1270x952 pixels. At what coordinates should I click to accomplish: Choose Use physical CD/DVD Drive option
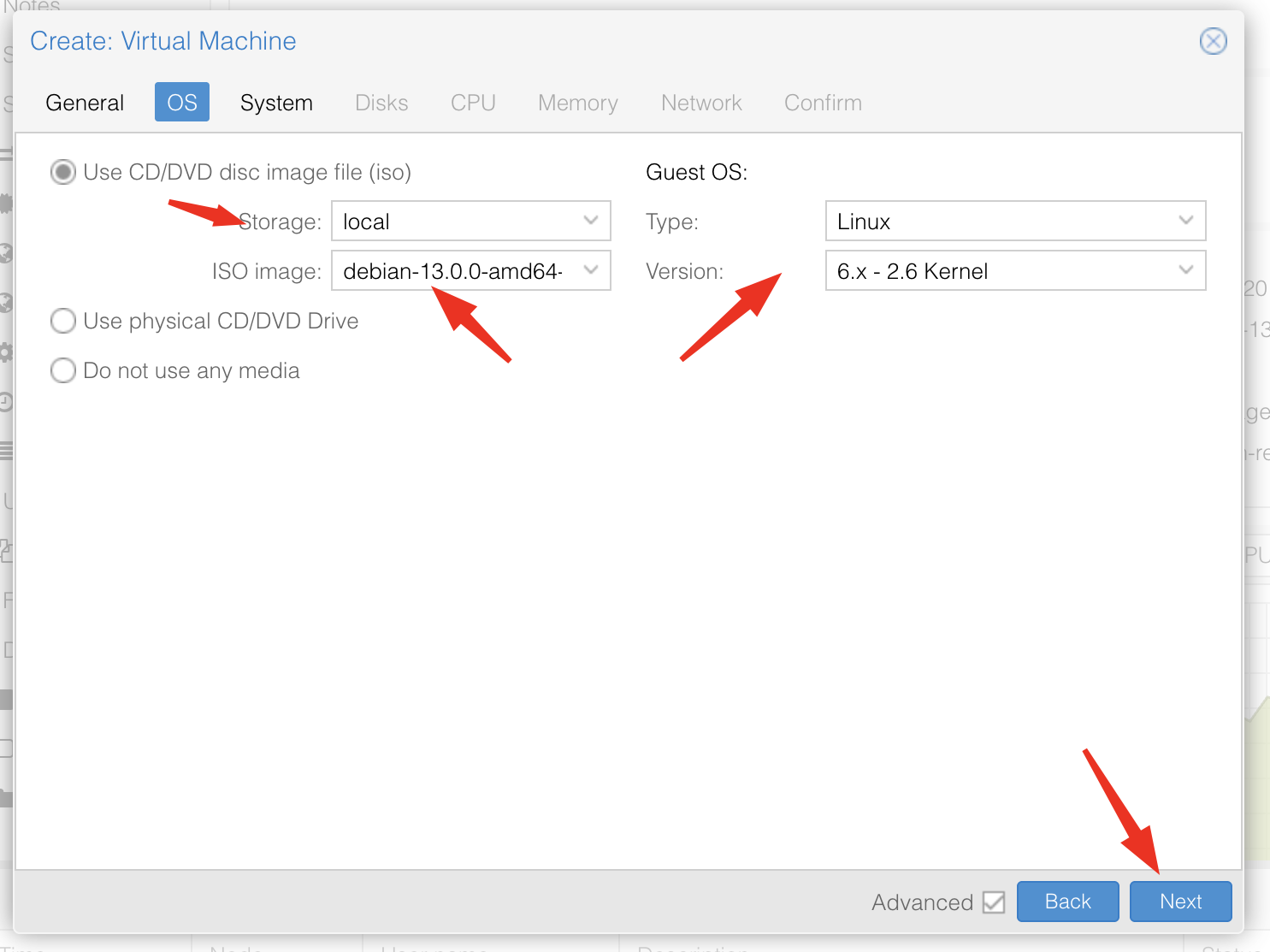point(63,322)
